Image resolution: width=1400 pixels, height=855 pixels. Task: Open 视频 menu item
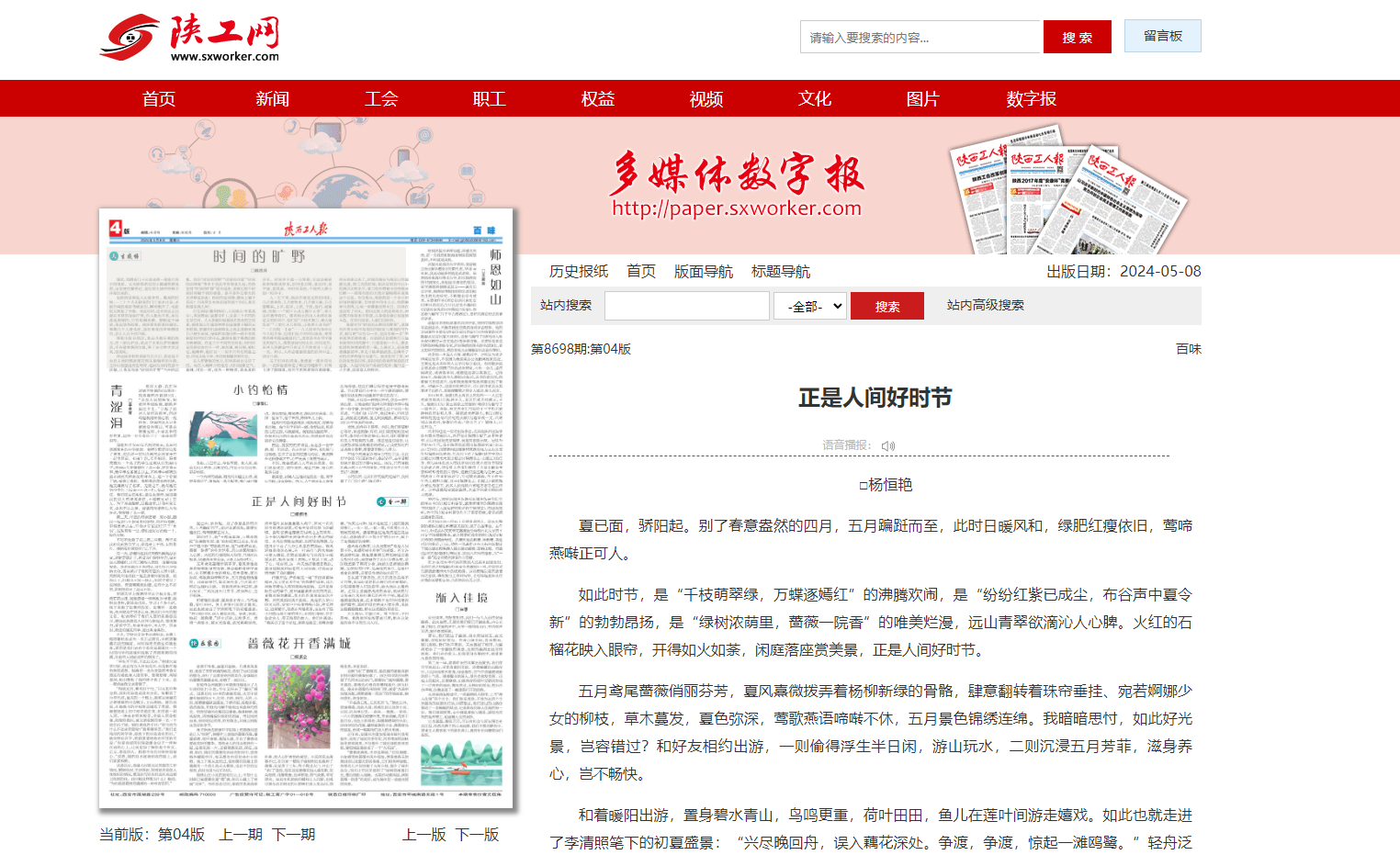click(x=706, y=98)
